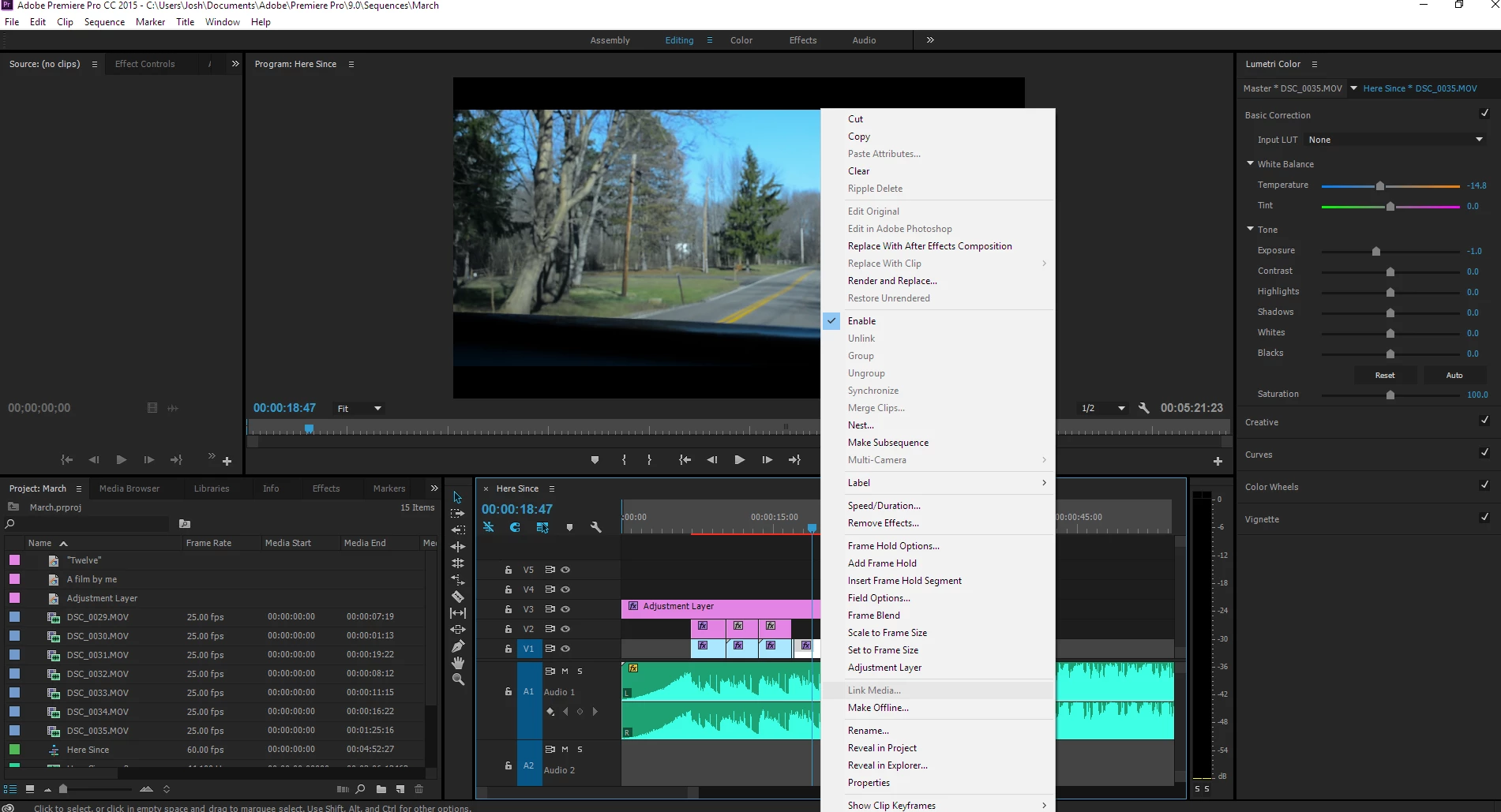The image size is (1501, 812).
Task: Collapse the White Balance section
Action: point(1251,163)
